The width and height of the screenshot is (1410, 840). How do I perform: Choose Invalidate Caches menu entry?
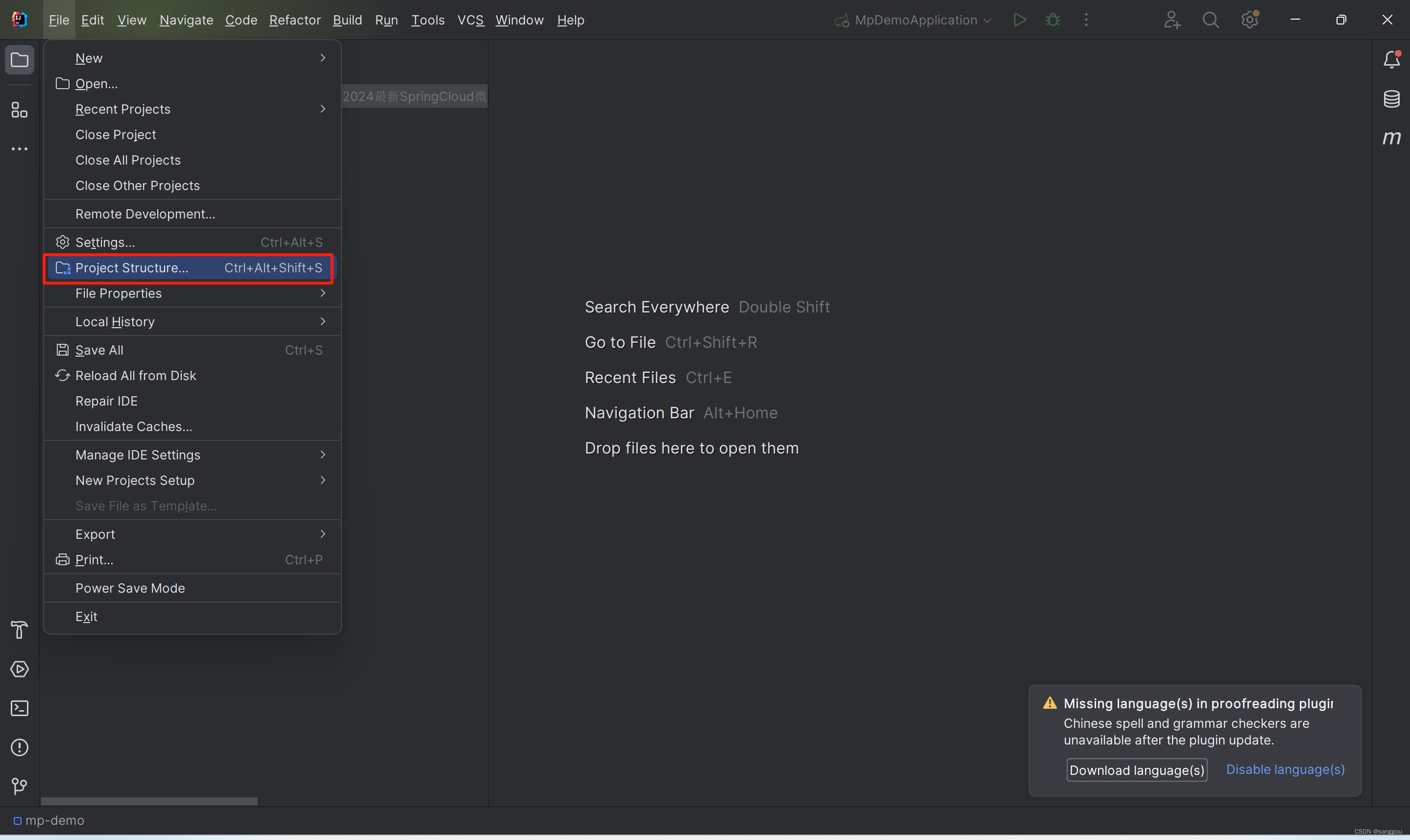point(134,426)
